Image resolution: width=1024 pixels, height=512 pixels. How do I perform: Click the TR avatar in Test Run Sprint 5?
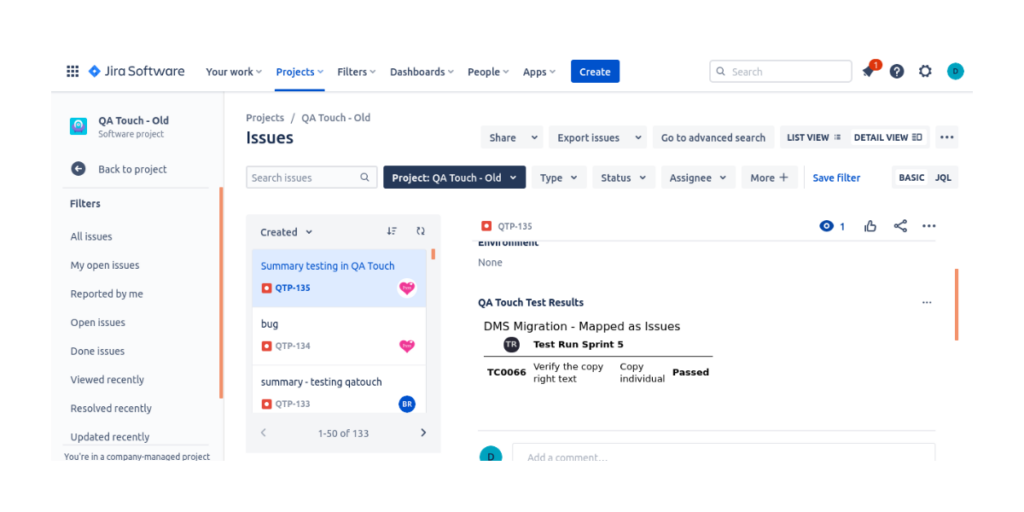pos(511,344)
